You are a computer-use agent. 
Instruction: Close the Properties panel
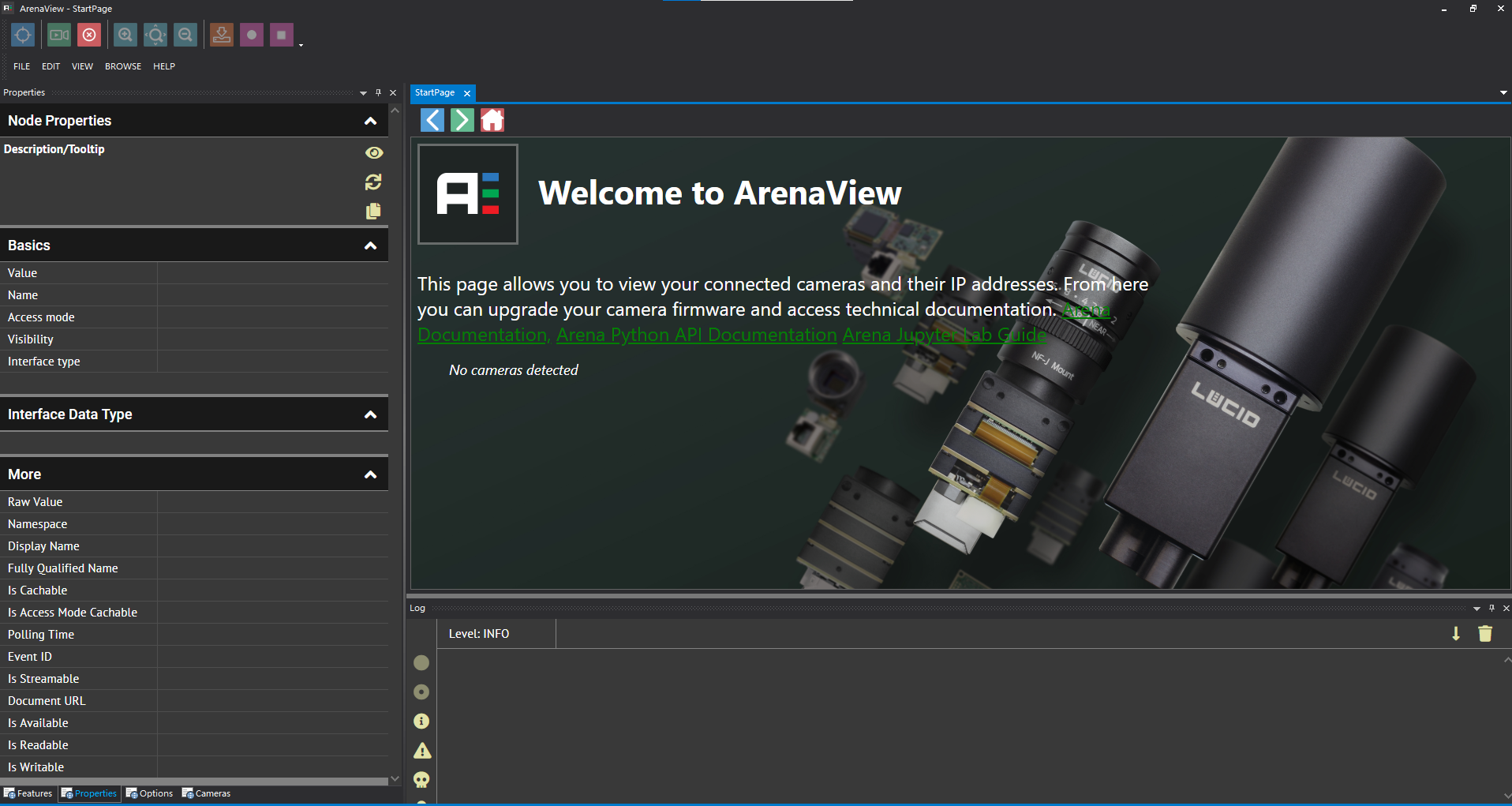[393, 93]
